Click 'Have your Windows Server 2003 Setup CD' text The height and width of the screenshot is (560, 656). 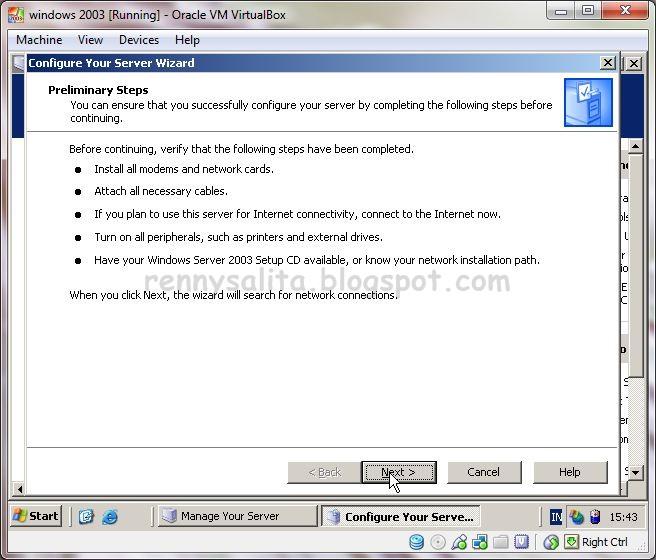click(x=317, y=260)
